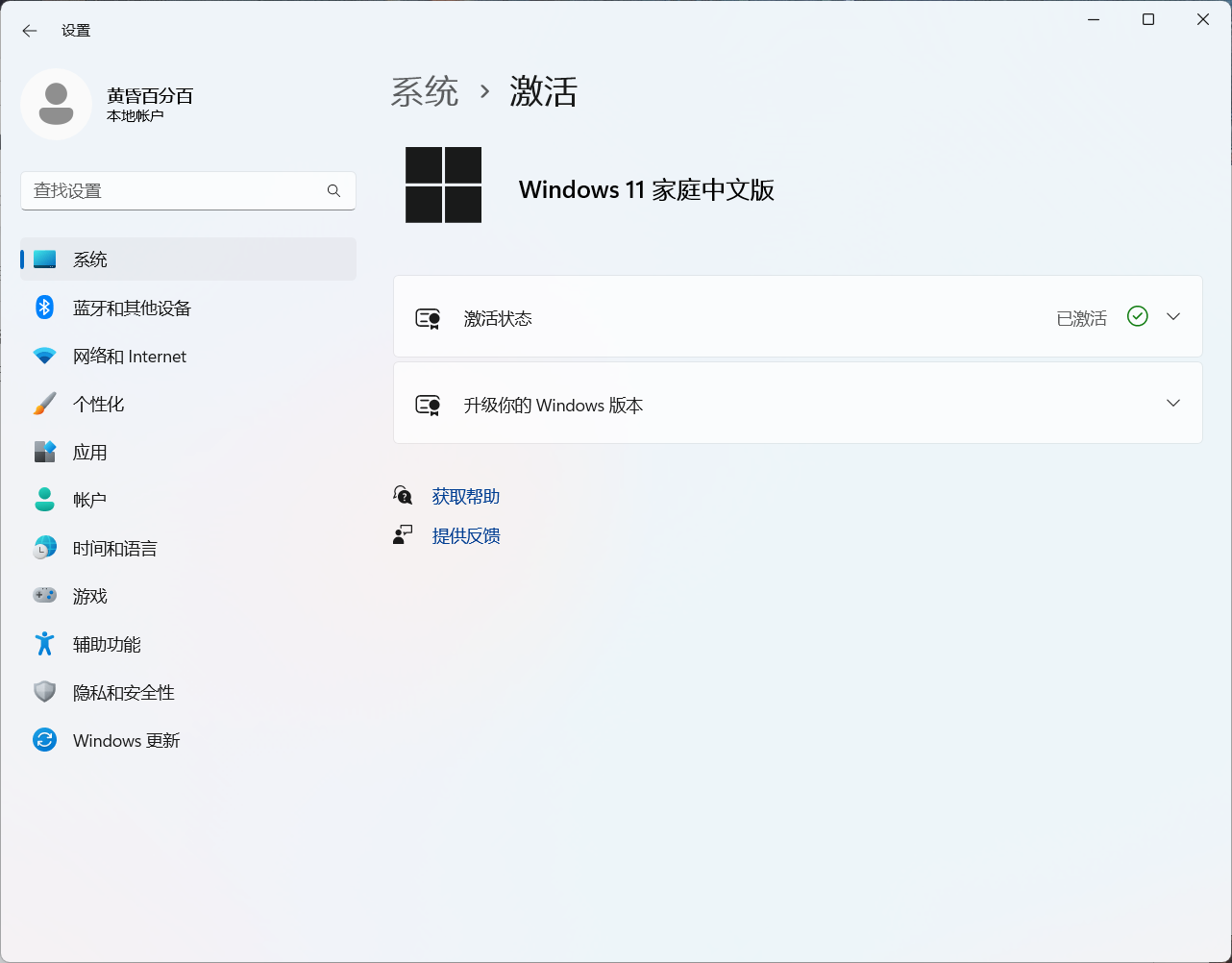Click the 系统 monitor icon in sidebar
This screenshot has width=1232, height=963.
[x=45, y=259]
